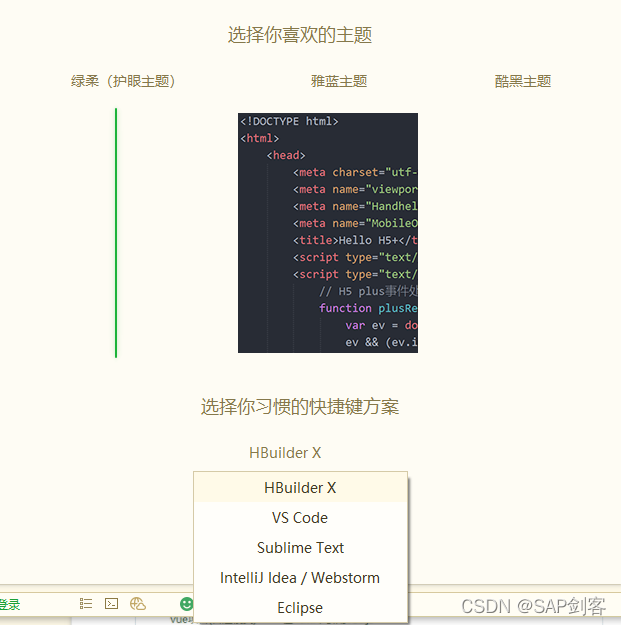Open the terminal icon in status bar
621x625 pixels.
111,603
